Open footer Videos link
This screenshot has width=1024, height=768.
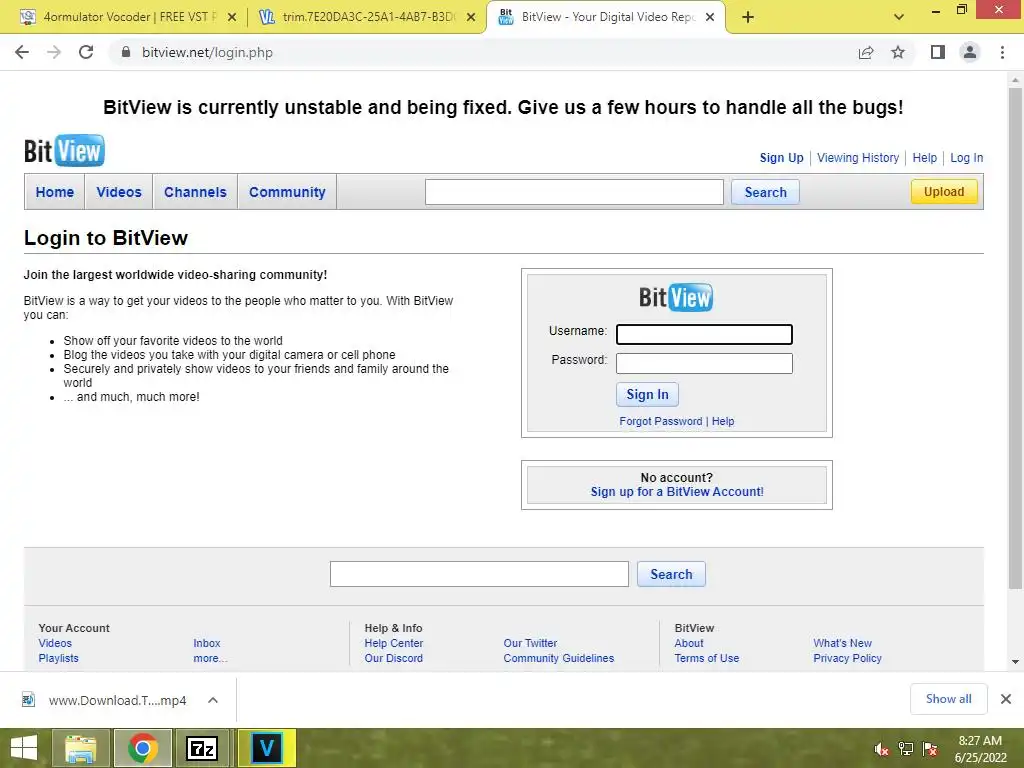tap(55, 643)
